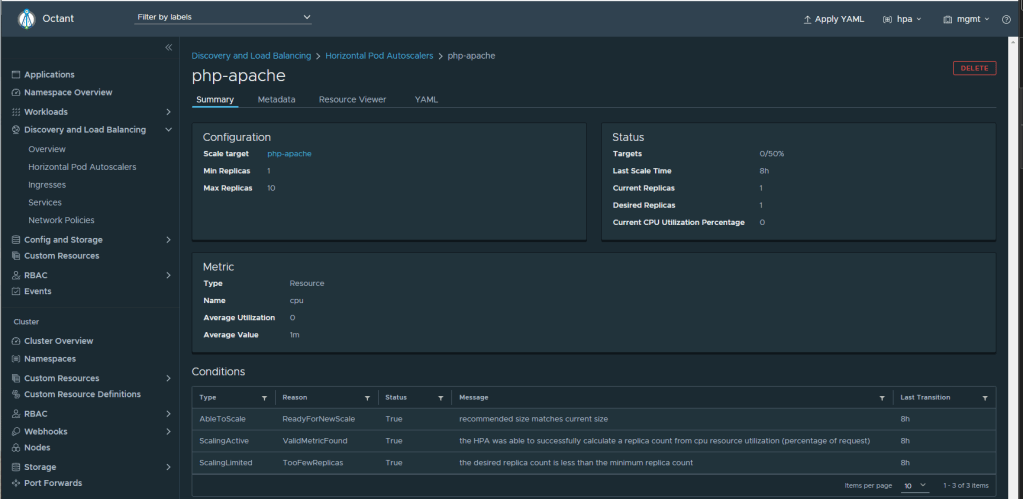Screen dimensions: 1023x499
Task: Click Apply YAML in top bar
Action: [833, 19]
